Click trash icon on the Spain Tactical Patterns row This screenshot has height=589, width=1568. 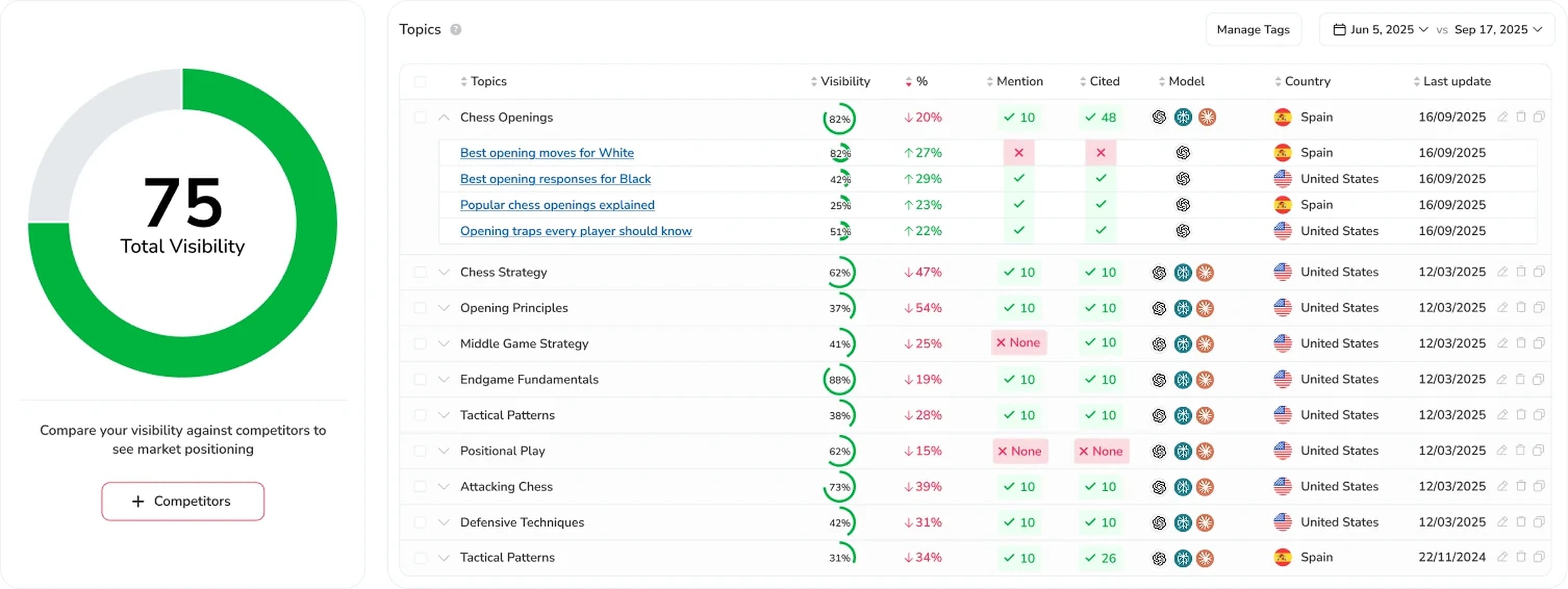pyautogui.click(x=1521, y=557)
